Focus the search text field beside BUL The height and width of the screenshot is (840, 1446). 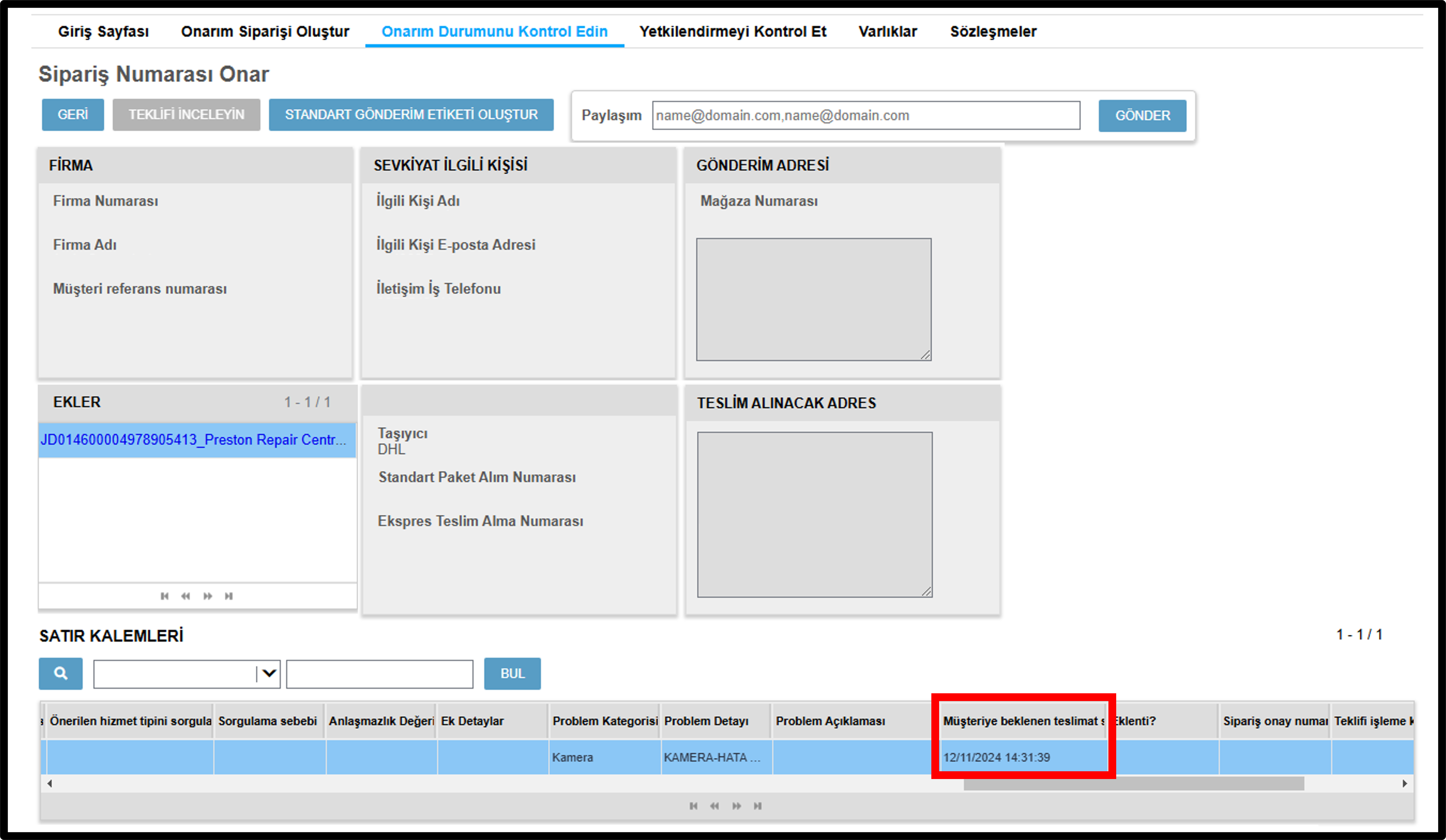click(380, 674)
